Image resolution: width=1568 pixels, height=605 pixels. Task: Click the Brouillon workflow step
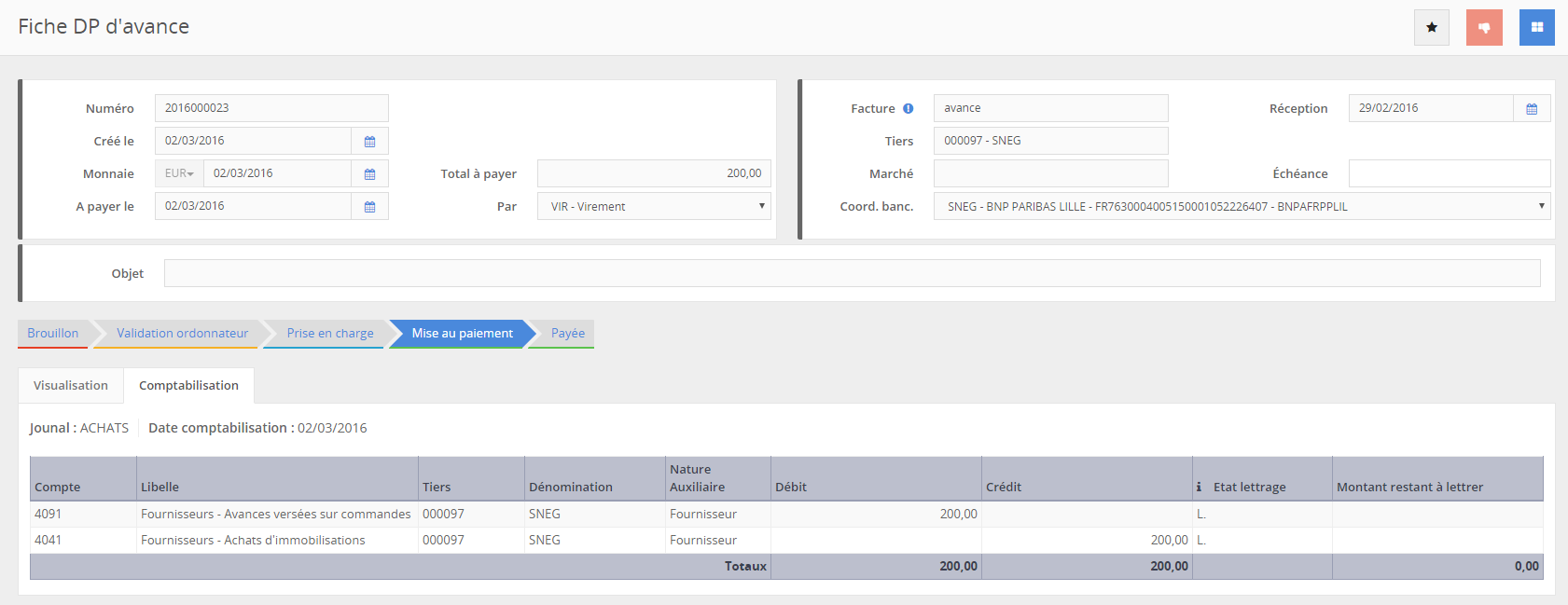pyautogui.click(x=53, y=333)
